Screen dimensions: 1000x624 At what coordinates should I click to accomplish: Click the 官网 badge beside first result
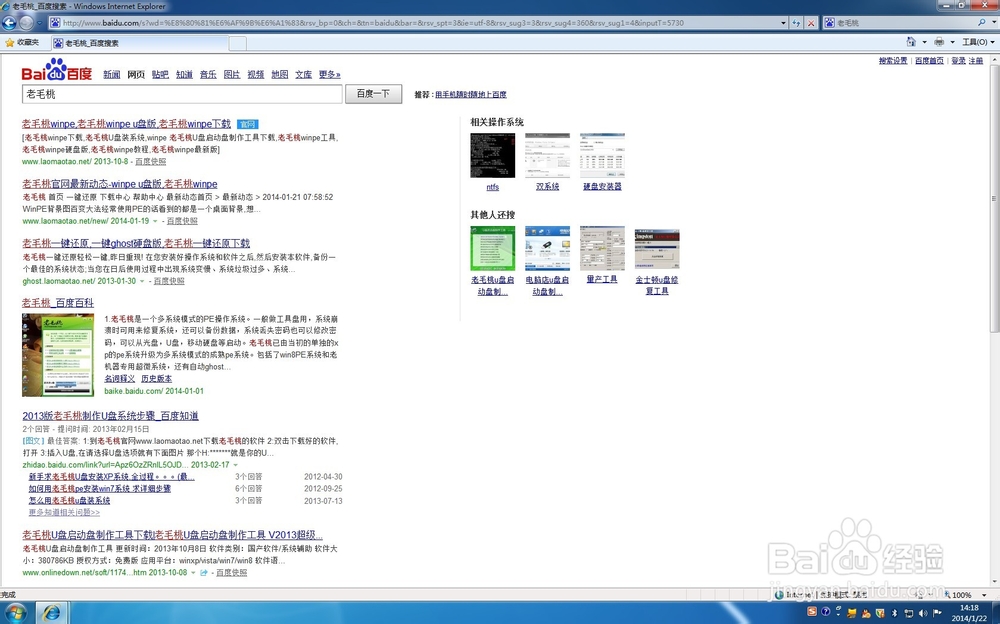[247, 124]
